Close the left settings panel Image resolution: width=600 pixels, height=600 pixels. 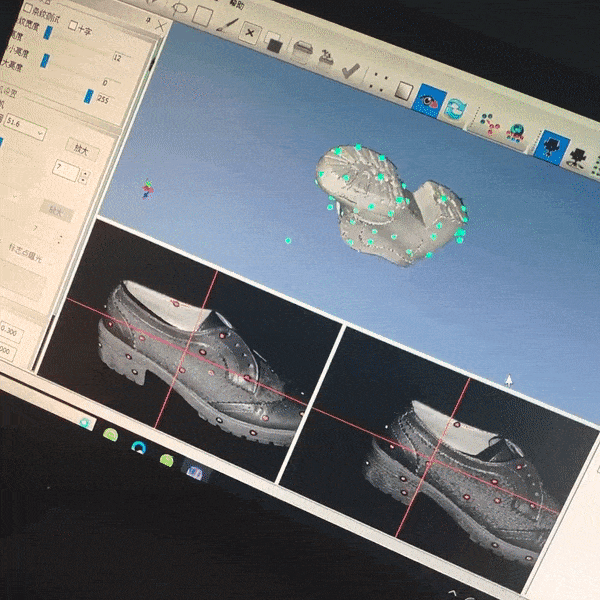(161, 26)
